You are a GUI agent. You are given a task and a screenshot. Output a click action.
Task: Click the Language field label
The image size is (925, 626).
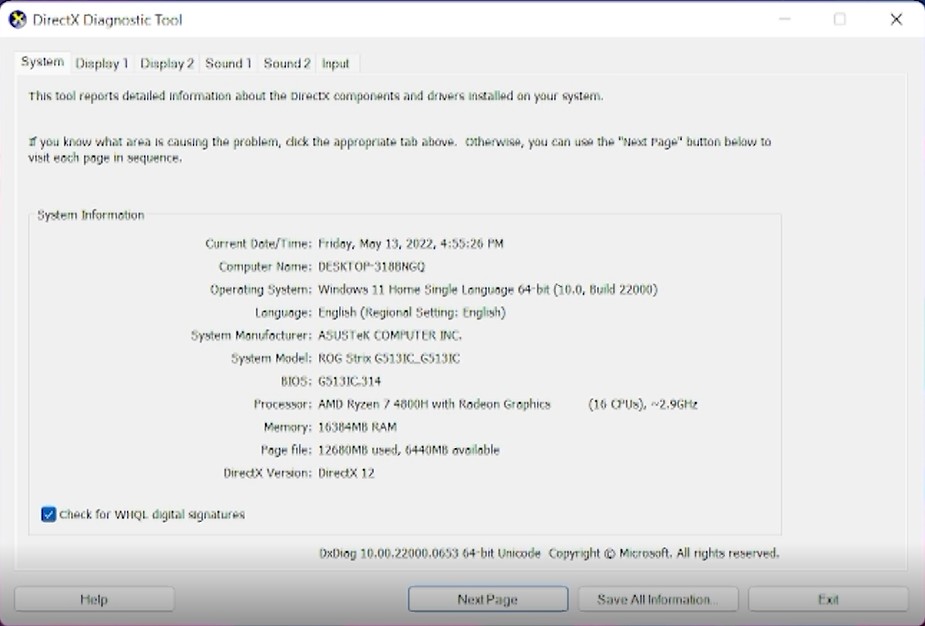(x=283, y=313)
